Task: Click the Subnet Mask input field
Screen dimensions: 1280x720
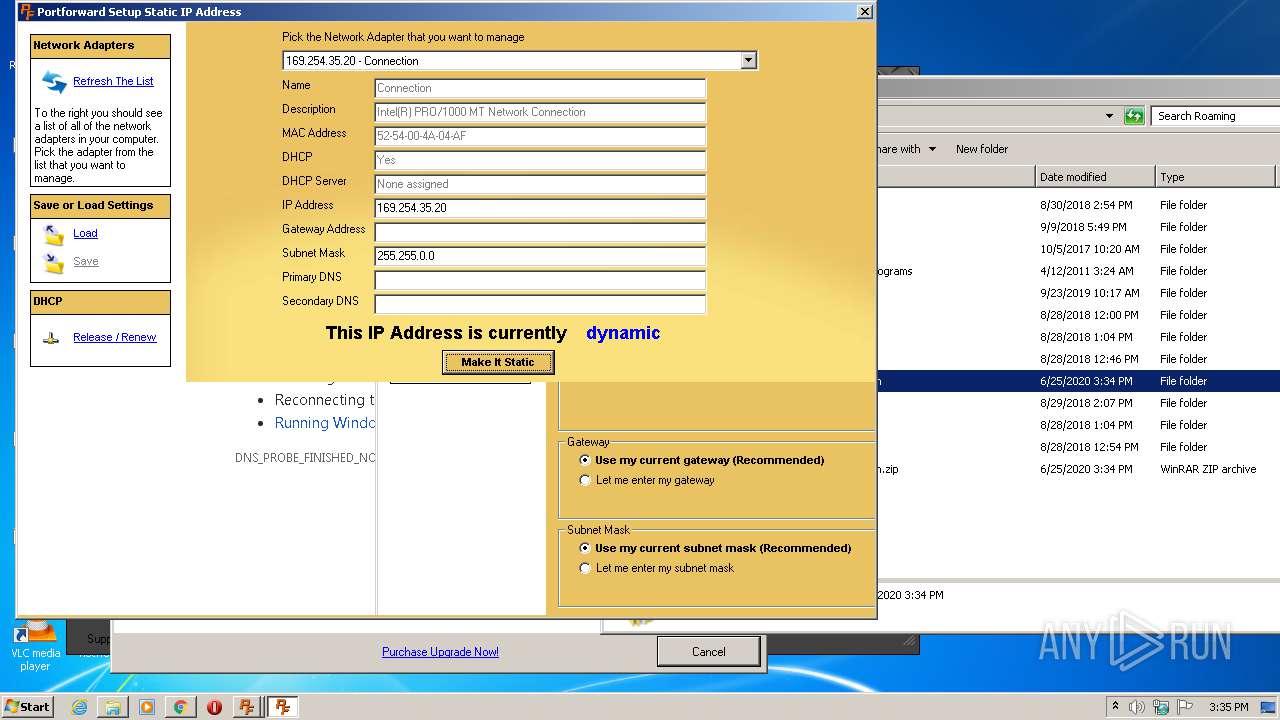Action: pos(540,256)
